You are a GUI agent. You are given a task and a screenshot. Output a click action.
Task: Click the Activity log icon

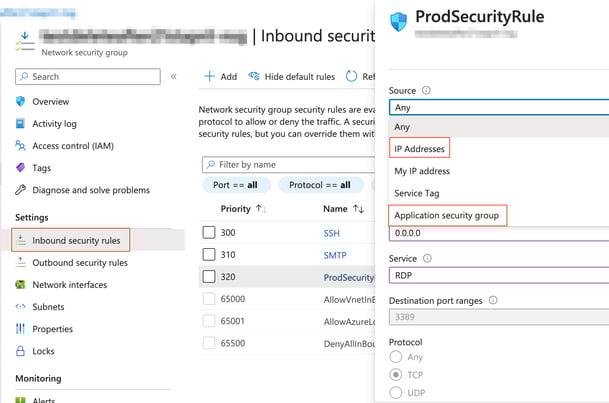[x=21, y=124]
